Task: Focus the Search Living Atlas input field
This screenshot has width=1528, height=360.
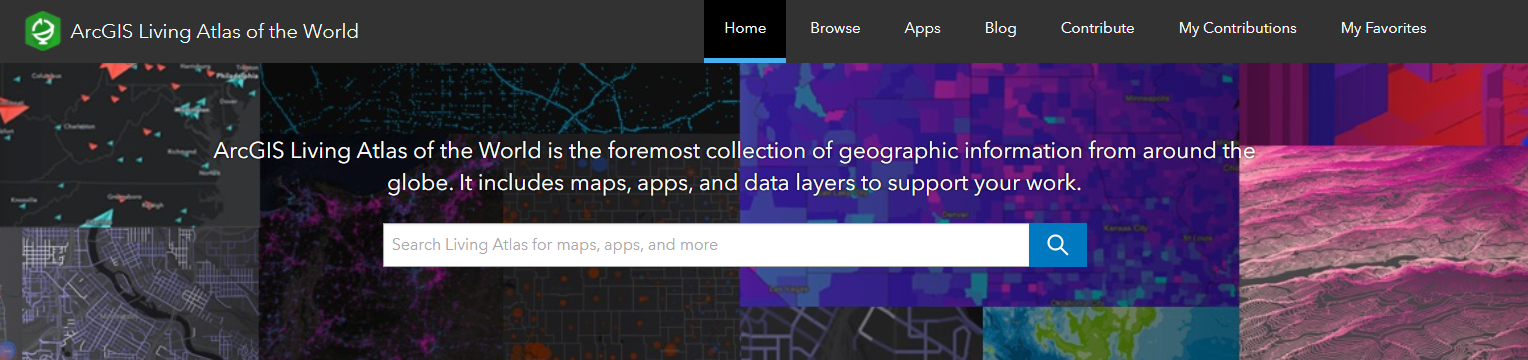Action: pyautogui.click(x=706, y=245)
